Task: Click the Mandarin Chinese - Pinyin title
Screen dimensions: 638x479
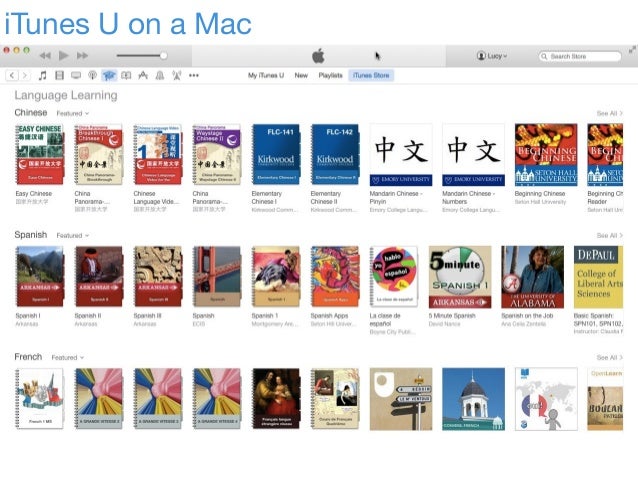Action: point(396,198)
